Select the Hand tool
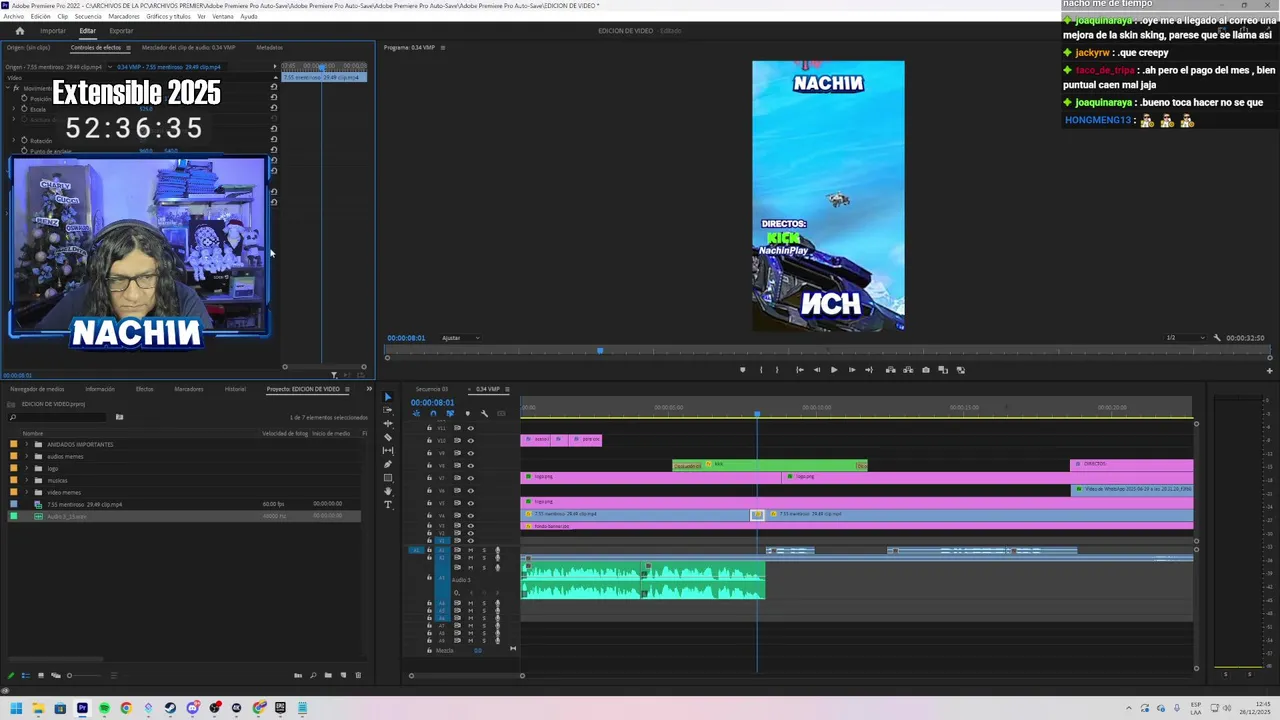This screenshot has width=1280, height=720. [388, 491]
